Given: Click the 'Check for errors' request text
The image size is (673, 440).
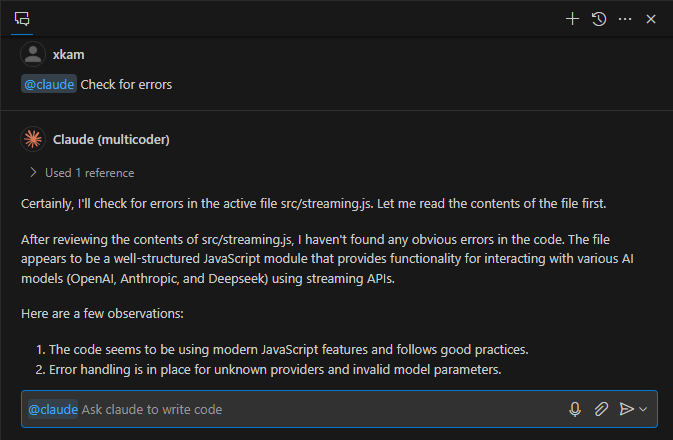Looking at the screenshot, I should (126, 84).
